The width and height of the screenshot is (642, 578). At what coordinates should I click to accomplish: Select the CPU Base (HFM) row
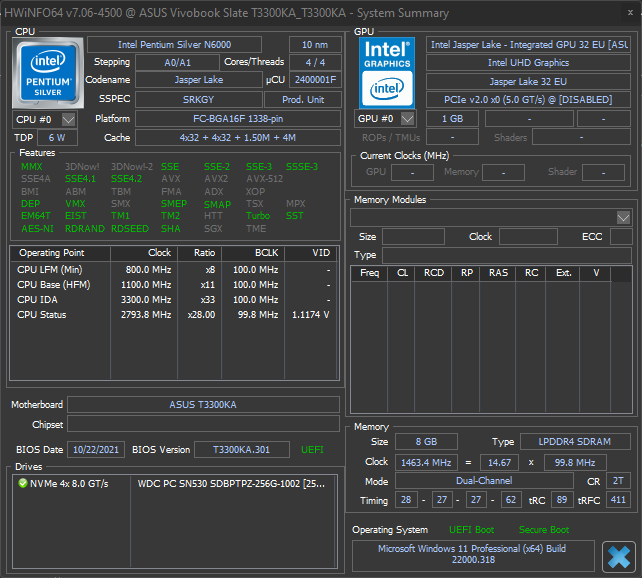coord(174,284)
